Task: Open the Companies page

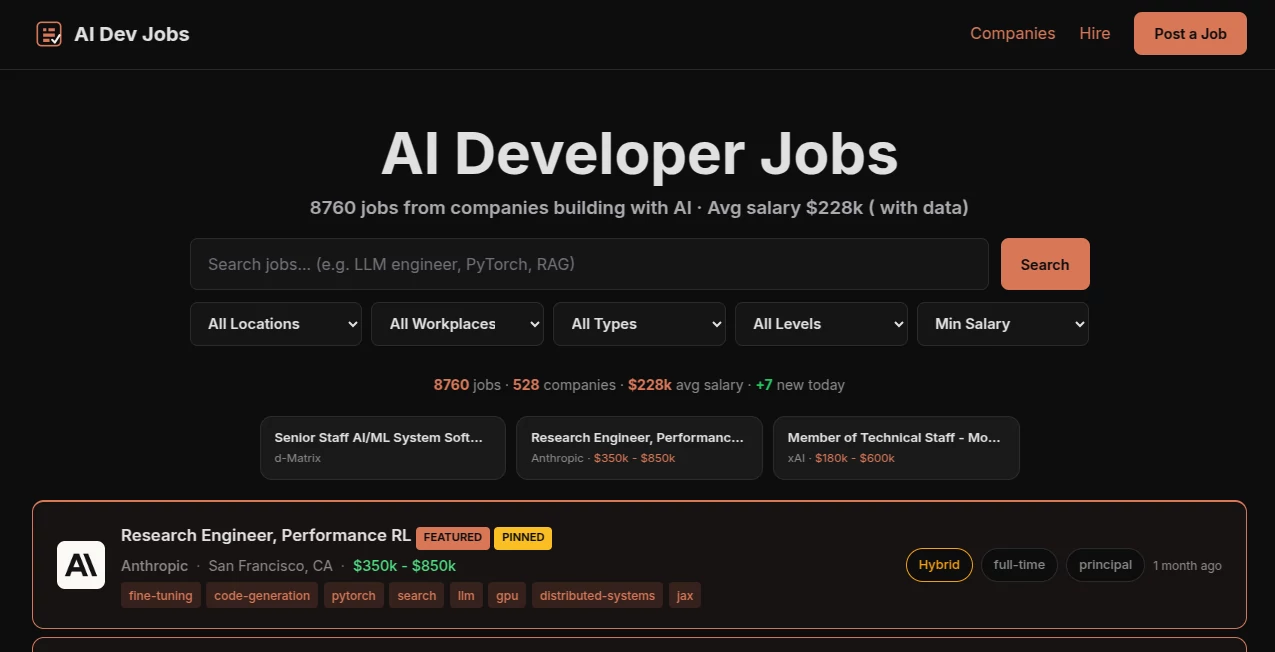Action: [1012, 33]
